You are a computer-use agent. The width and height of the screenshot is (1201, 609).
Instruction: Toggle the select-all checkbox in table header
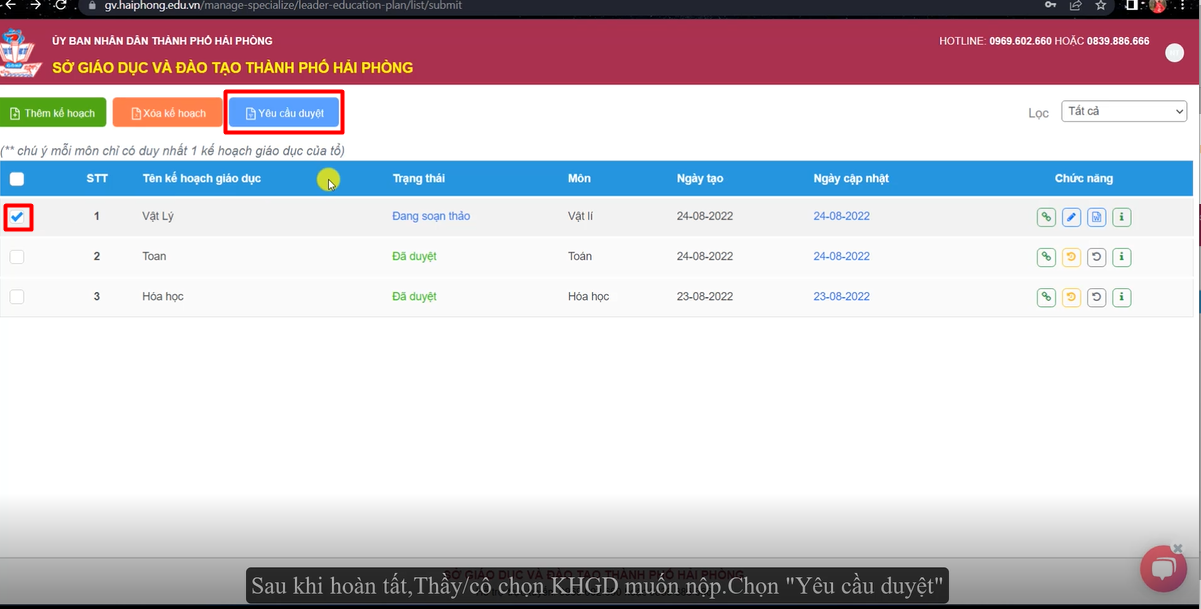tap(17, 179)
